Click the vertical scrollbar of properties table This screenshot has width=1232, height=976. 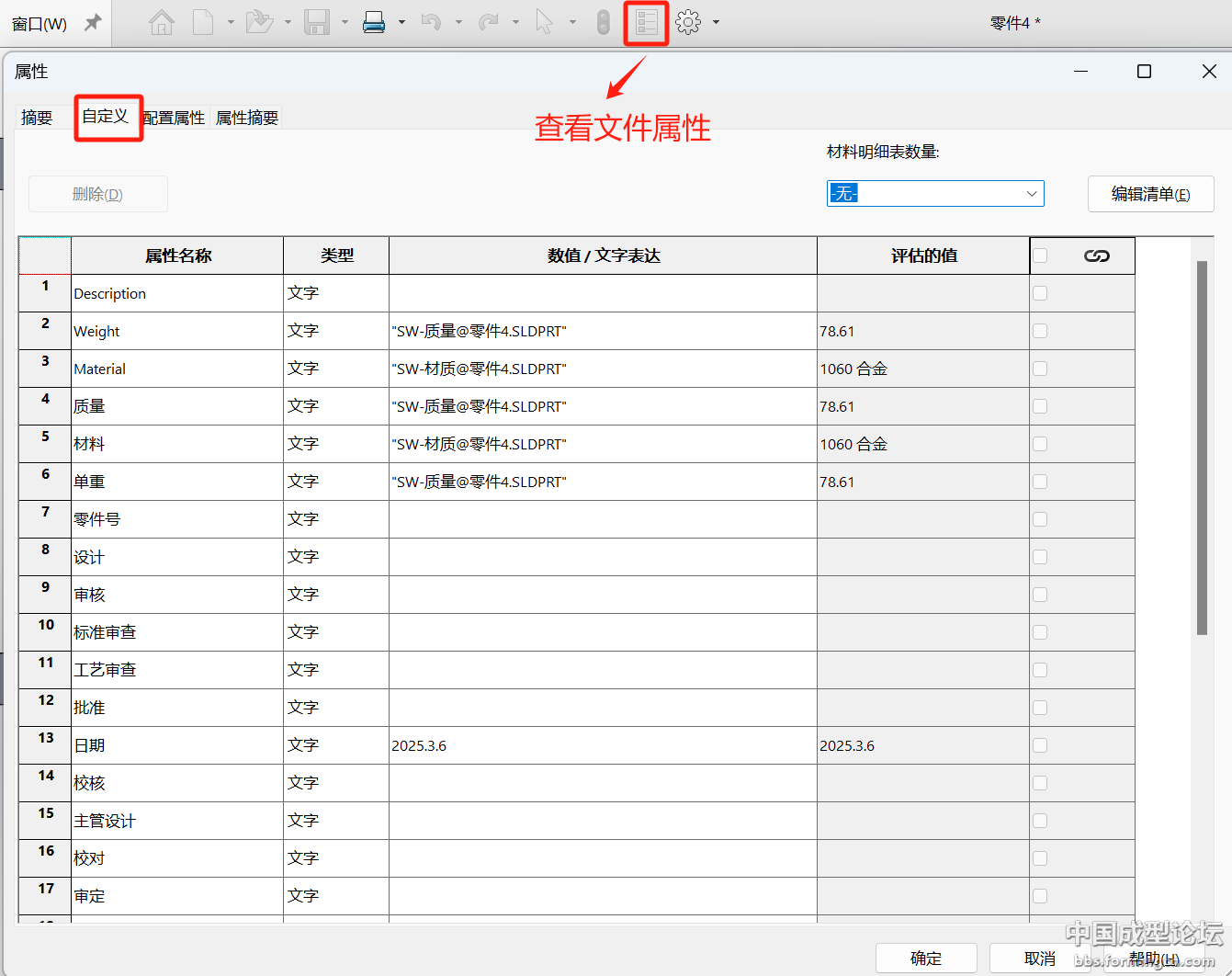point(1202,448)
